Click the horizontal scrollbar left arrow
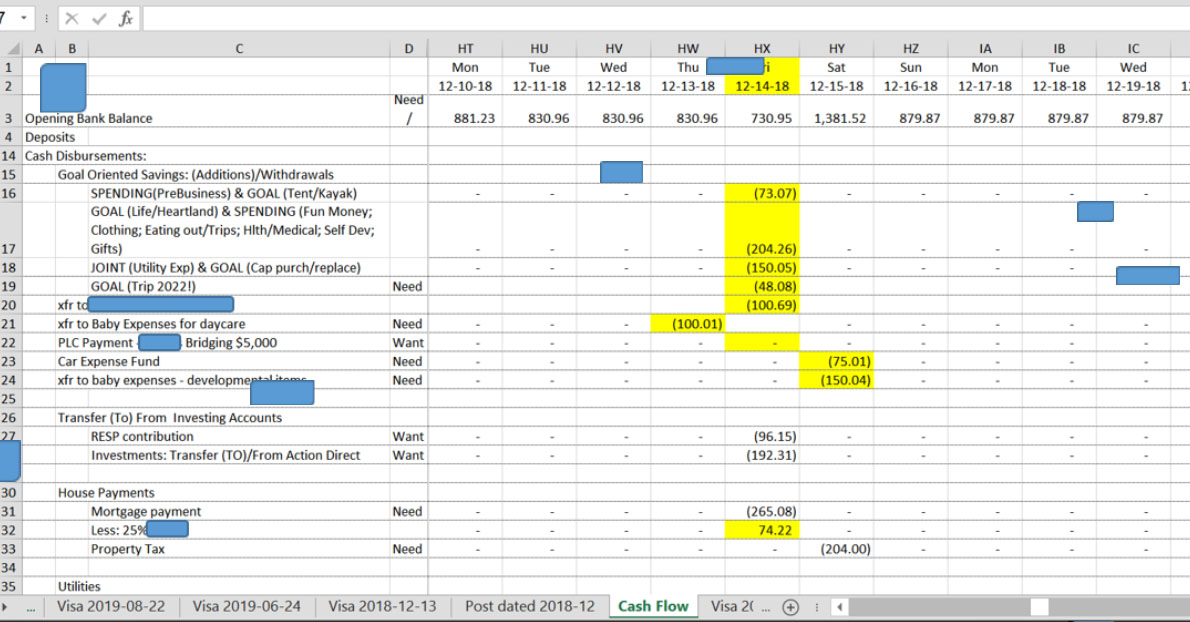Image resolution: width=1190 pixels, height=622 pixels. click(840, 606)
